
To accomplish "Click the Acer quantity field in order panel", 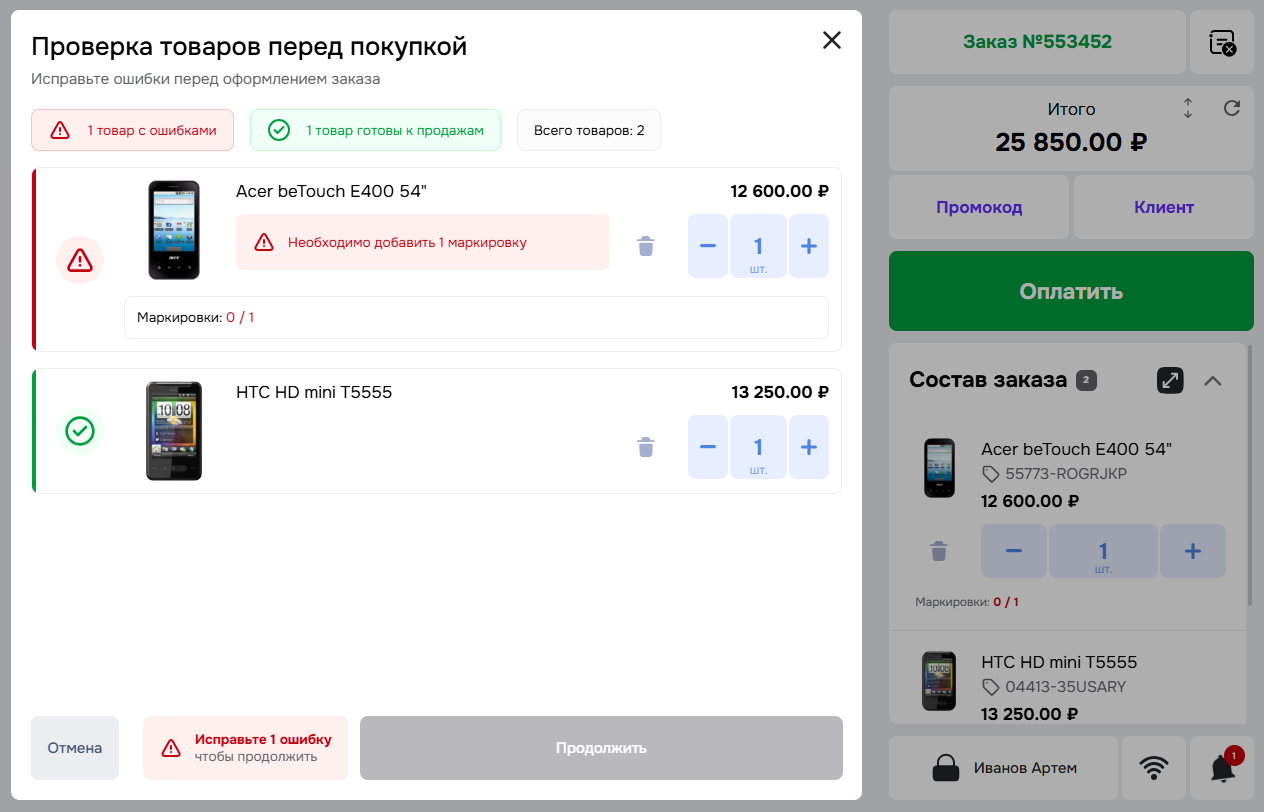I will [x=1103, y=551].
